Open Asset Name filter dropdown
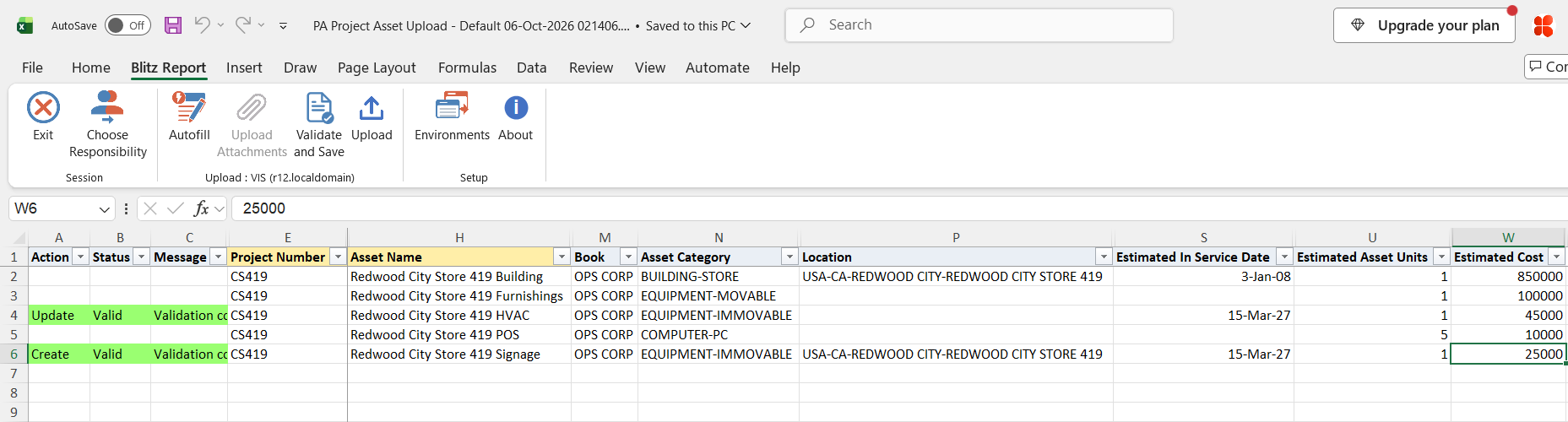The height and width of the screenshot is (422, 1568). point(562,257)
